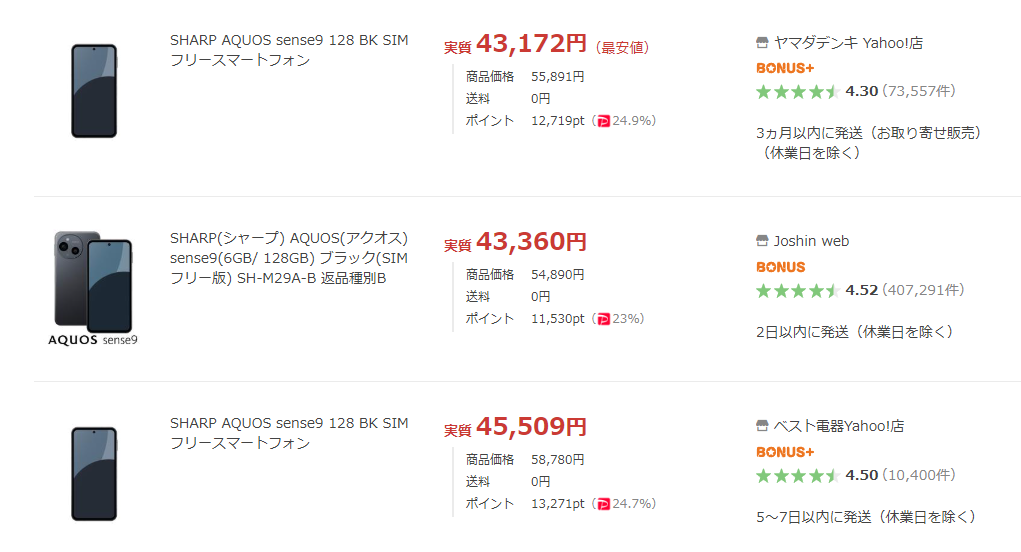Open the first SHARP AQUOS sense9 128 BK title

(289, 50)
